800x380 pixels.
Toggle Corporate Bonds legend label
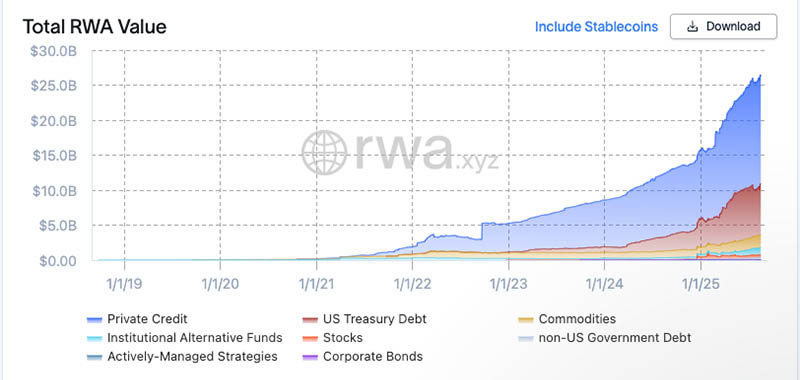click(x=373, y=356)
